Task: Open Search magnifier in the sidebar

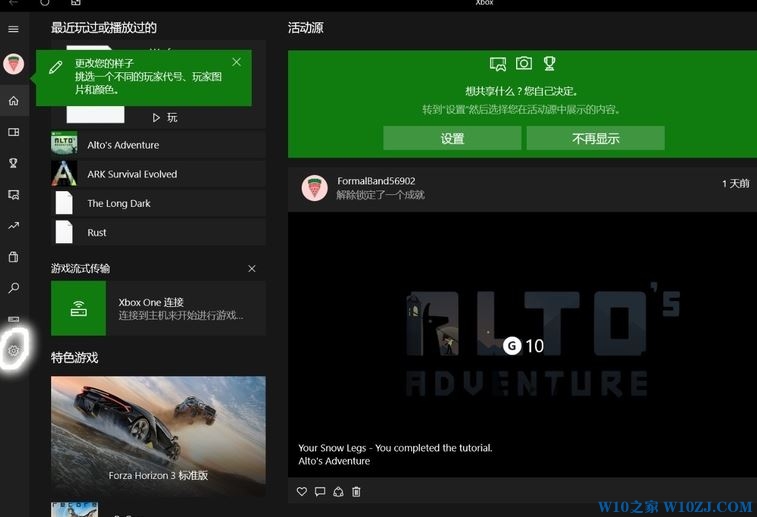Action: pos(14,288)
